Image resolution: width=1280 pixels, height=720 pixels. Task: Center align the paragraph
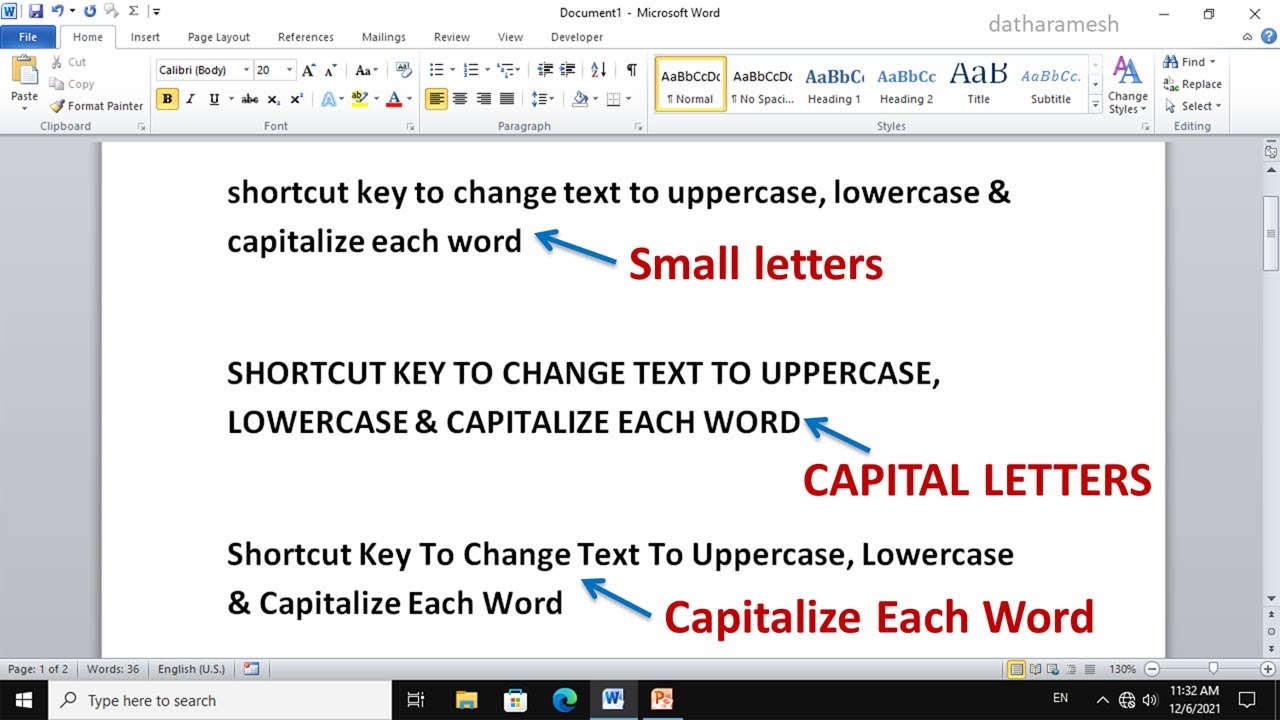(460, 99)
